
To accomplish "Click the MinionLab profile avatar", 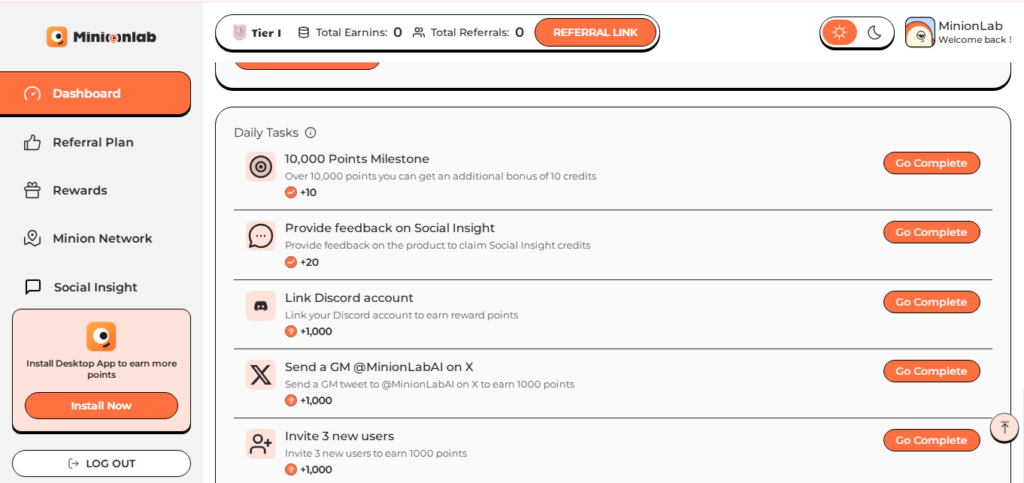I will click(x=919, y=33).
